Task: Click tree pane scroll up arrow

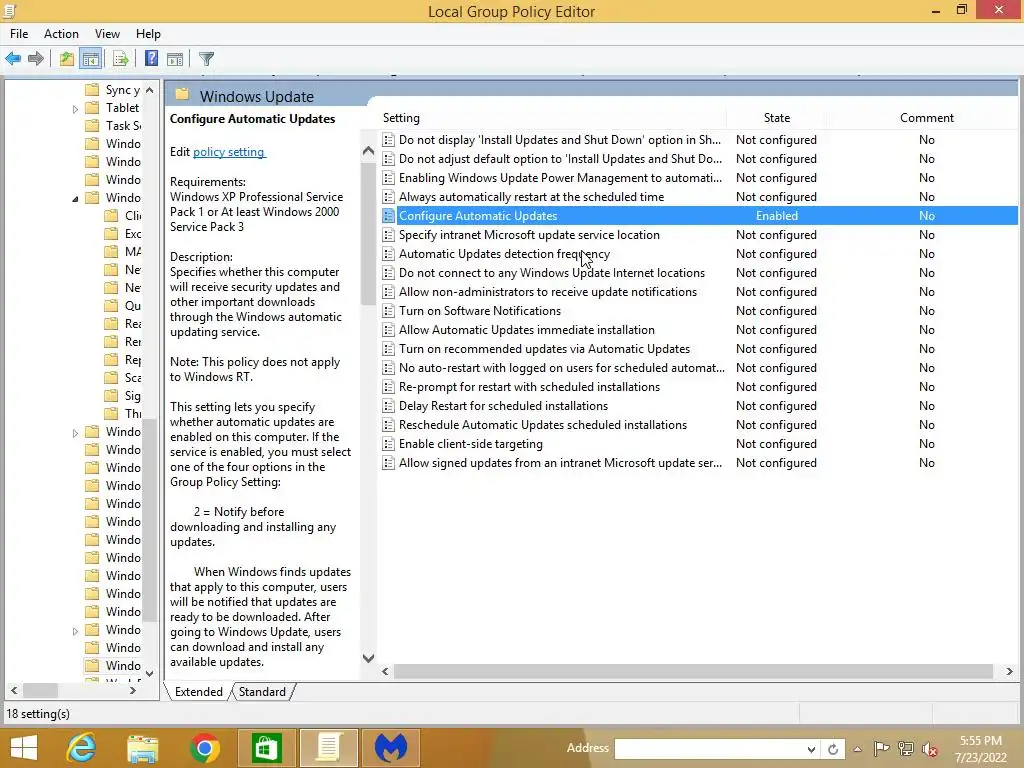Action: click(x=150, y=90)
